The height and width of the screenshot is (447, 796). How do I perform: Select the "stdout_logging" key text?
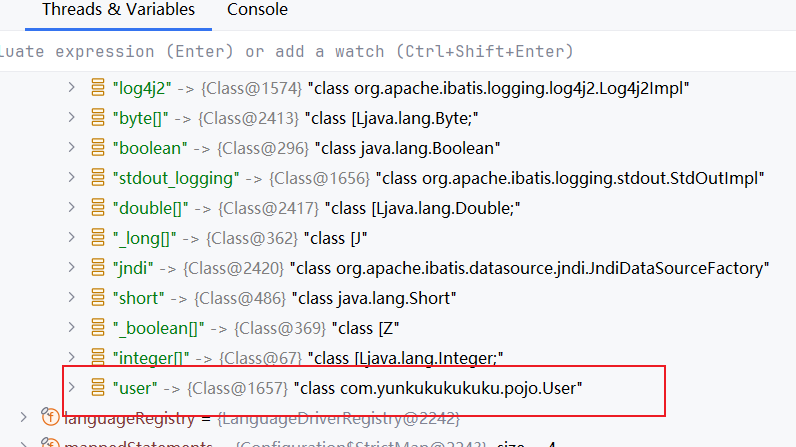176,178
